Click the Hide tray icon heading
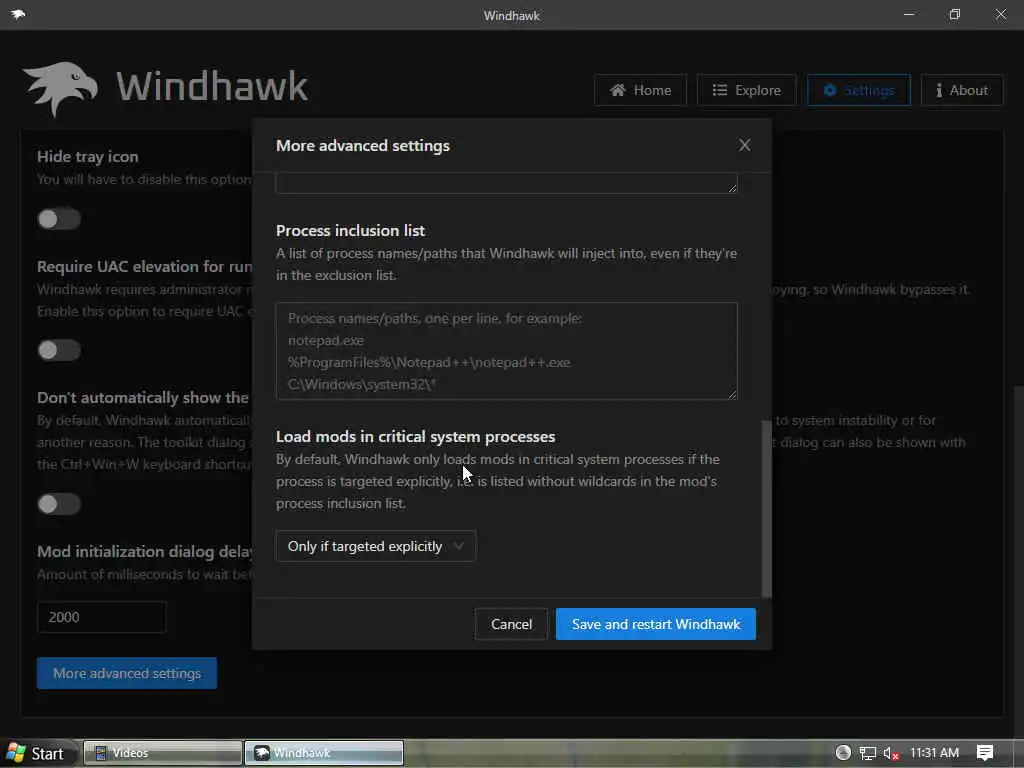 [x=88, y=157]
